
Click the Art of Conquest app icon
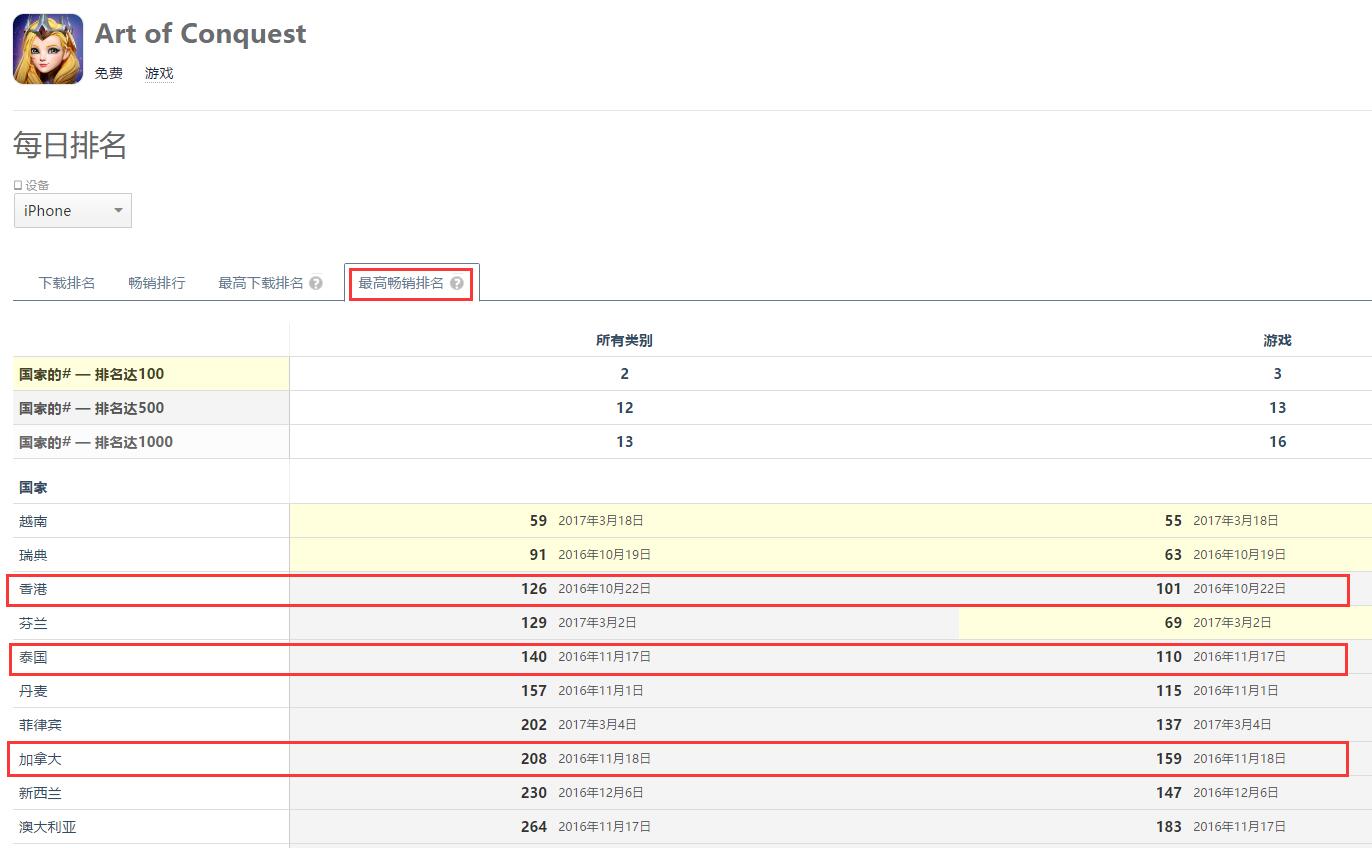(x=48, y=49)
